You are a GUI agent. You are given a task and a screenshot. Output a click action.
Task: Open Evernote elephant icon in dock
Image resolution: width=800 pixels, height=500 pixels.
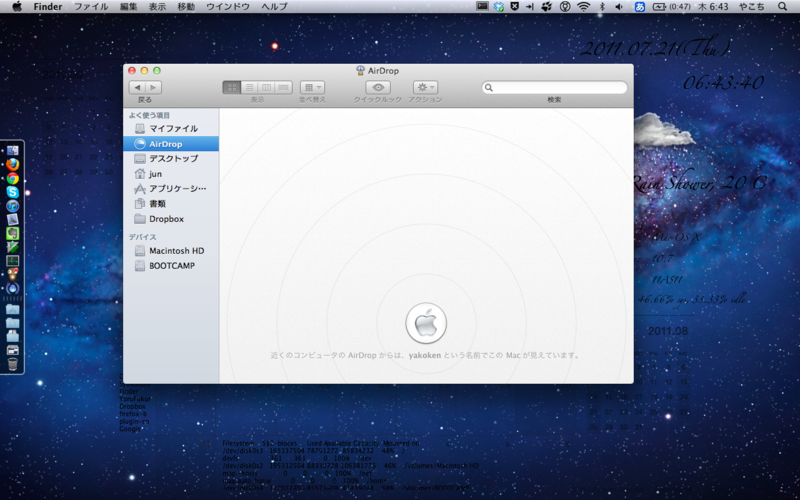[x=13, y=234]
